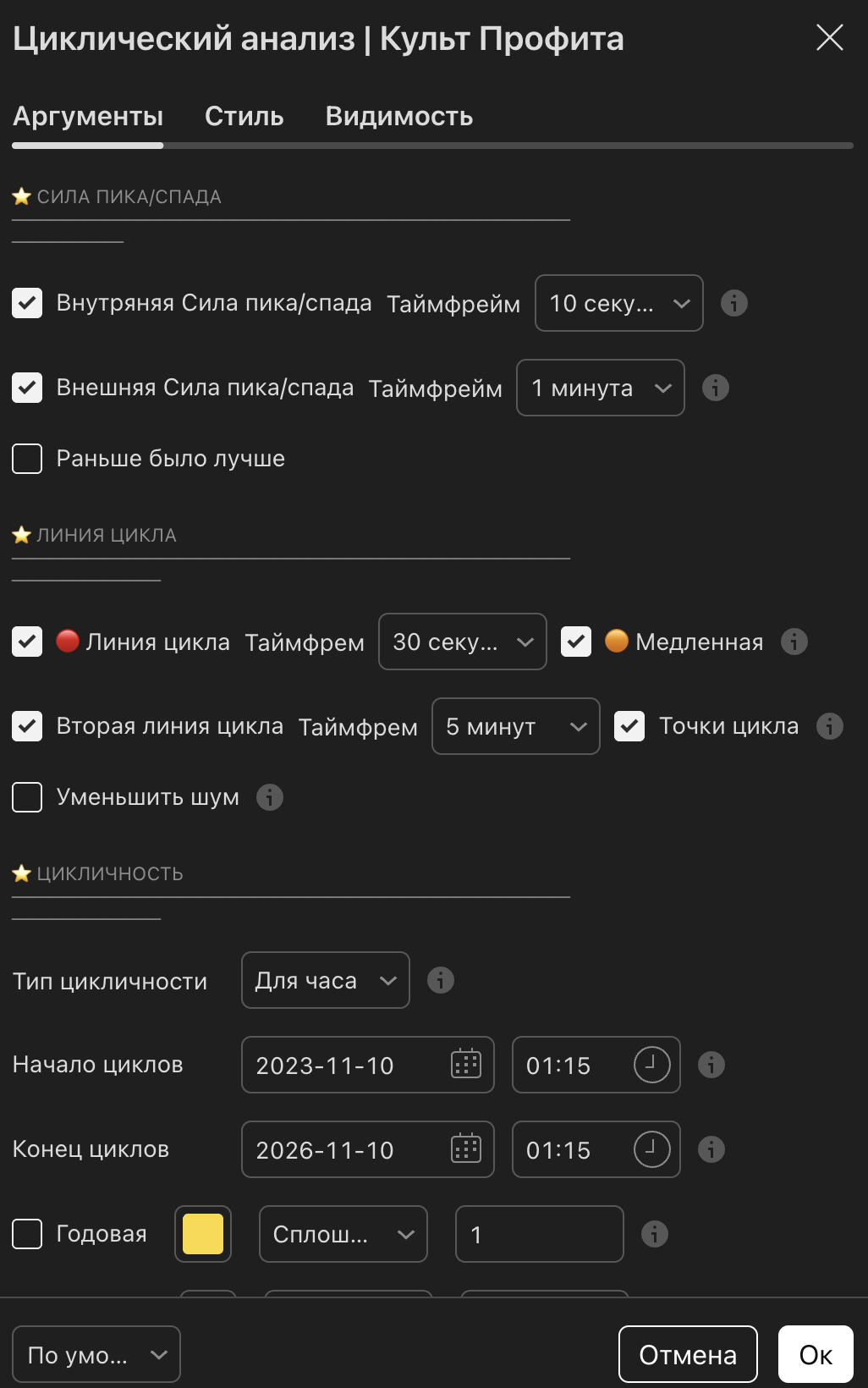Viewport: 868px width, 1388px height.
Task: Open calendar picker for Начало циклов date
Action: click(465, 1065)
